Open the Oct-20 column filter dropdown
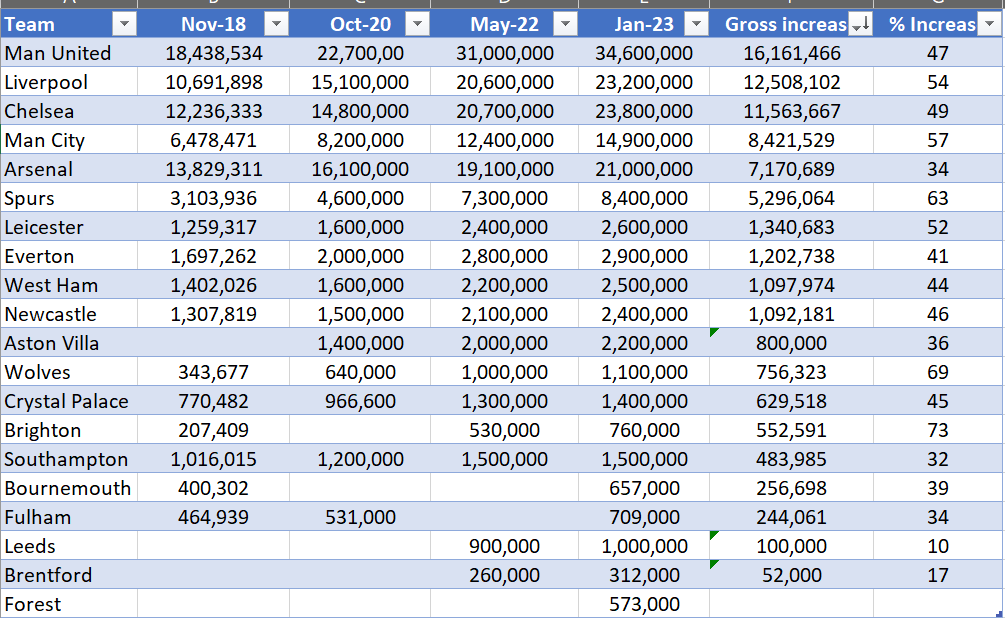Screen dimensions: 1005x618 (417, 24)
